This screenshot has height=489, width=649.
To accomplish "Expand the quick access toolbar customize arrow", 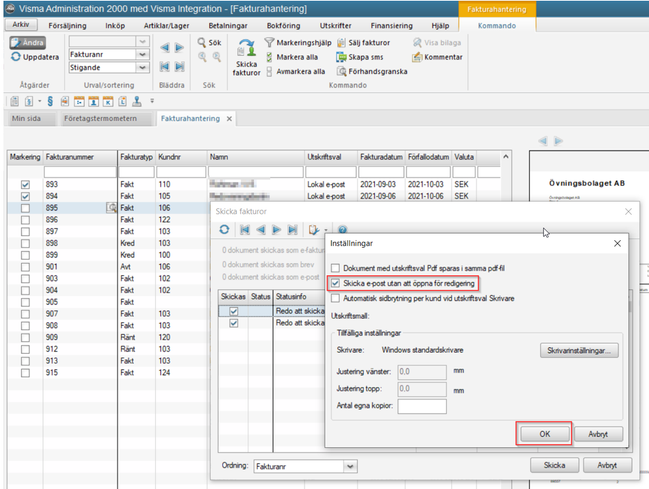I will coord(152,101).
